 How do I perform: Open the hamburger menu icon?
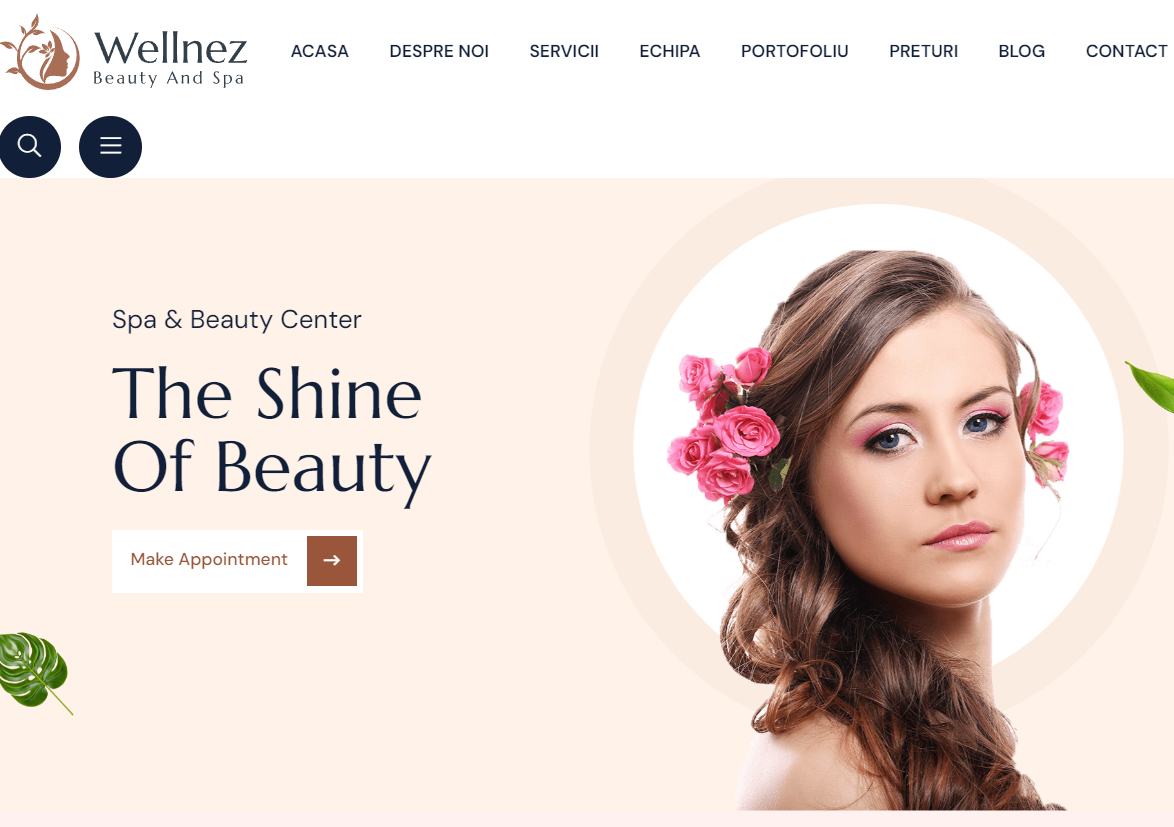pyautogui.click(x=110, y=147)
